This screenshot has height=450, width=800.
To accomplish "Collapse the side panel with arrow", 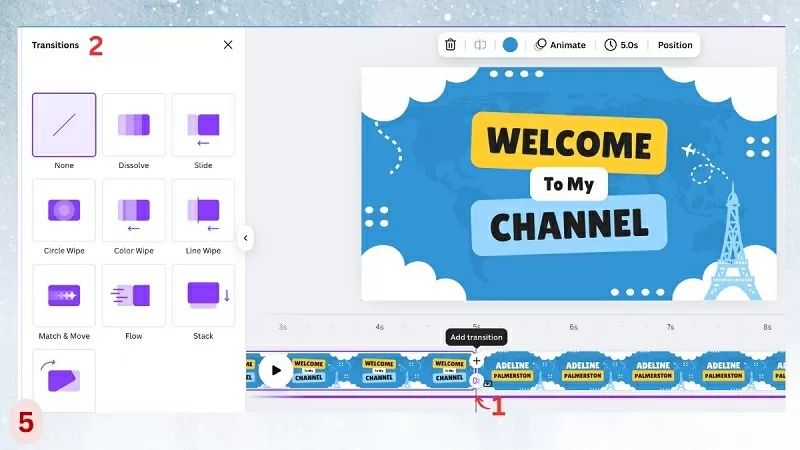I will 245,238.
